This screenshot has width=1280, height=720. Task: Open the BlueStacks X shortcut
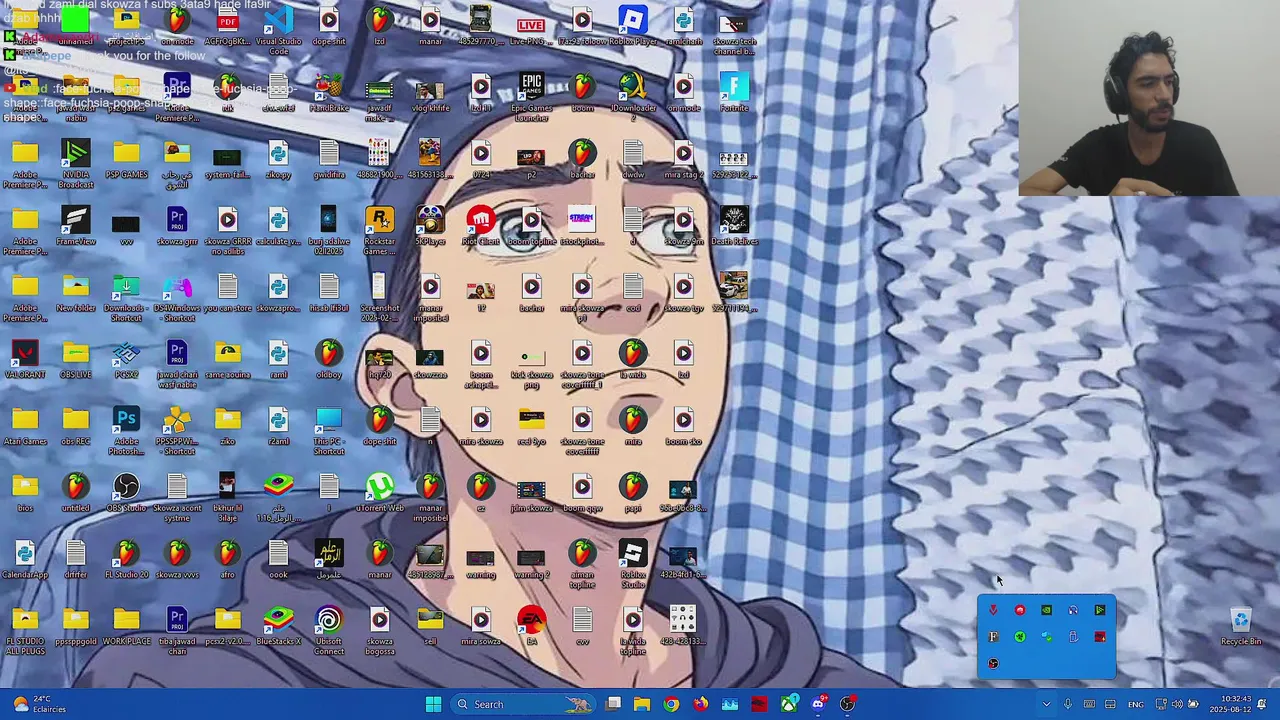click(278, 627)
